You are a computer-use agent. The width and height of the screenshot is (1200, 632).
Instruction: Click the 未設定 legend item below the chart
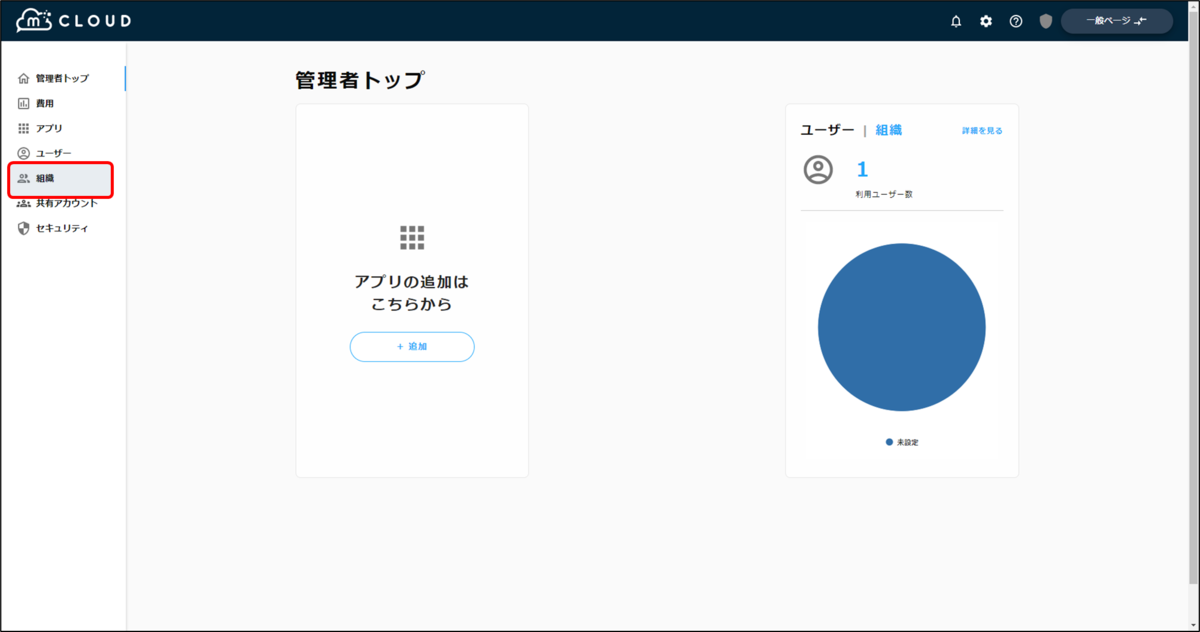click(x=904, y=441)
